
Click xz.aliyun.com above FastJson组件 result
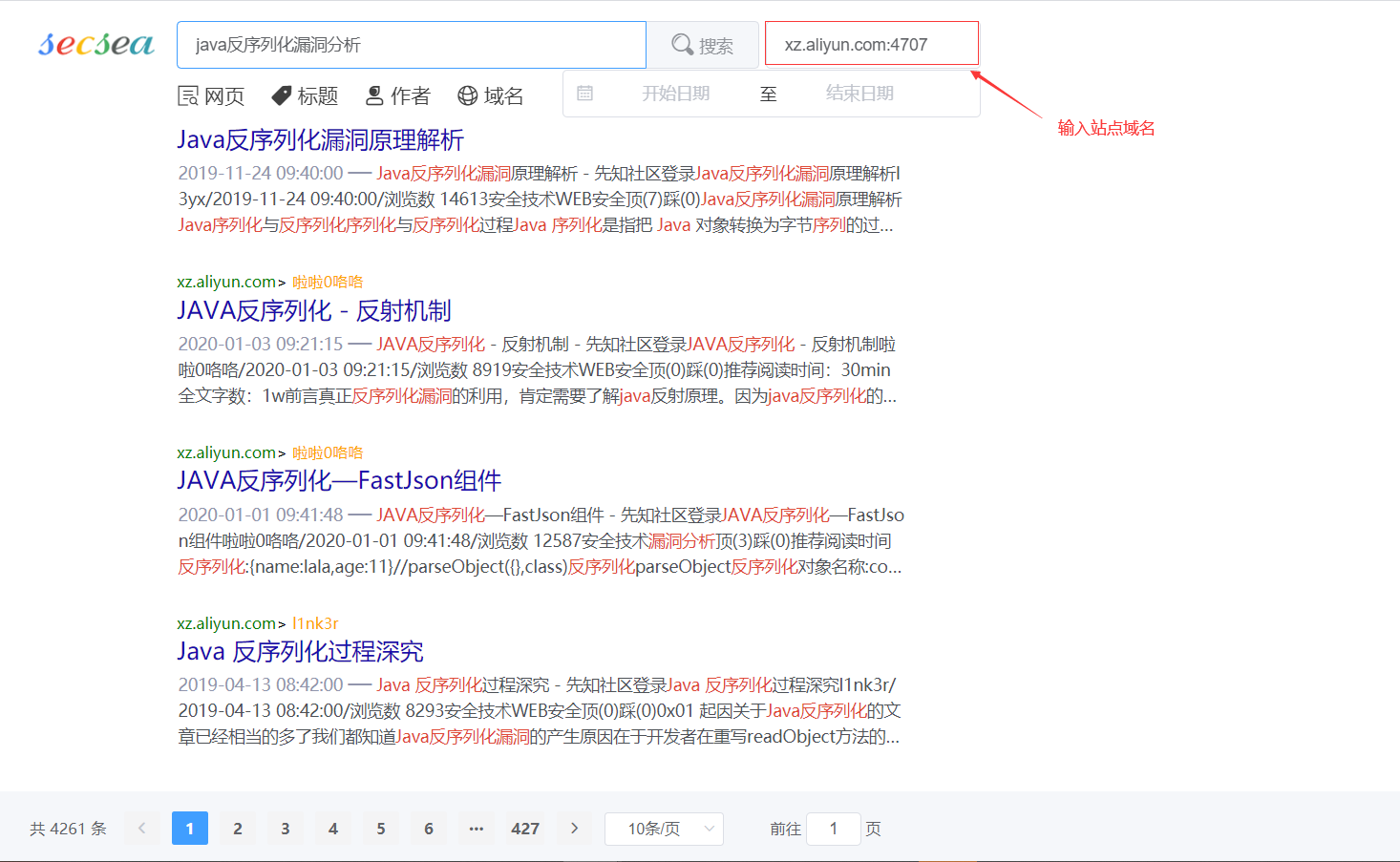click(226, 452)
